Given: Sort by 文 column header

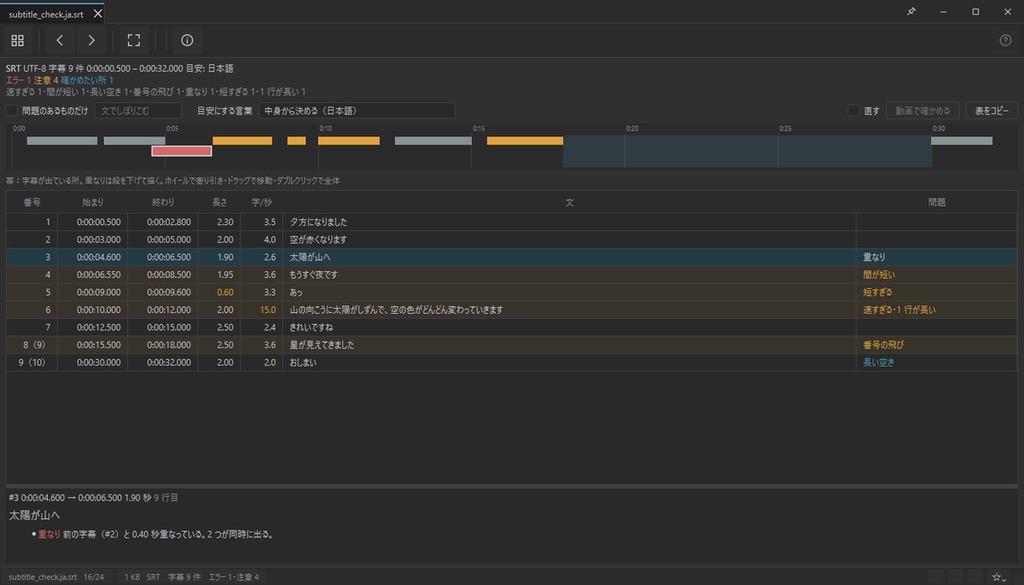Looking at the screenshot, I should 569,202.
